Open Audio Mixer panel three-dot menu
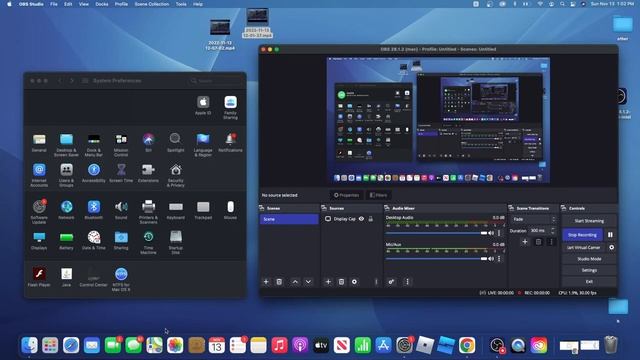This screenshot has height=360, width=640. pyautogui.click(x=407, y=282)
